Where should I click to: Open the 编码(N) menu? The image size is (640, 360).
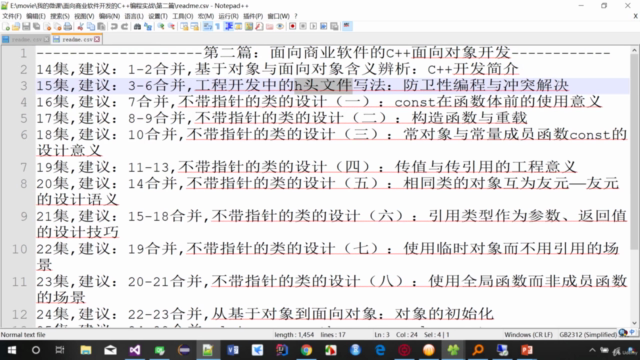click(x=109, y=16)
